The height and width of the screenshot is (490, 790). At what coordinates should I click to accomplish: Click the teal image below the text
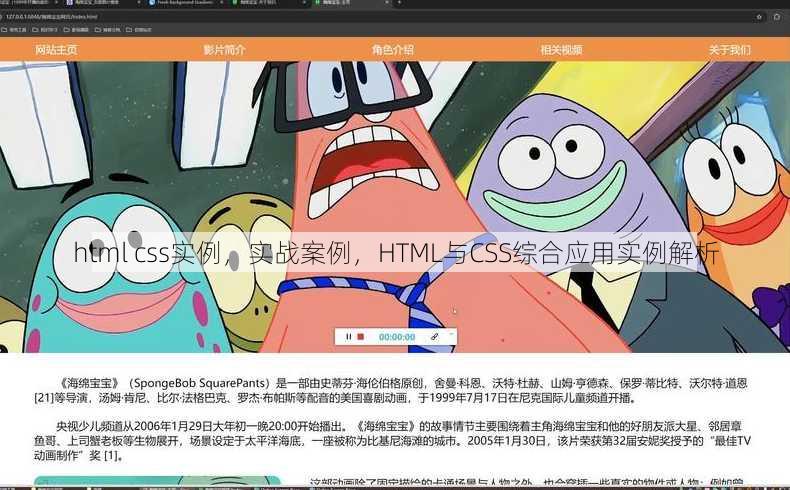(157, 480)
